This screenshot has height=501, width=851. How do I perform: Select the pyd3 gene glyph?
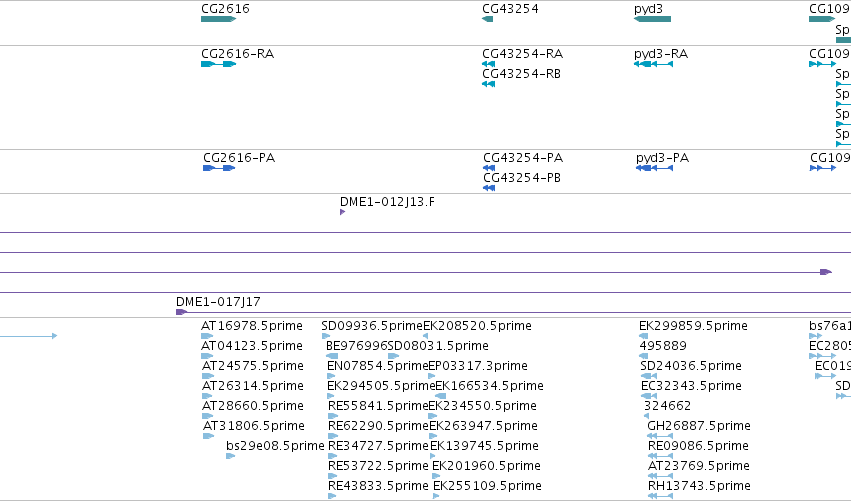652,19
